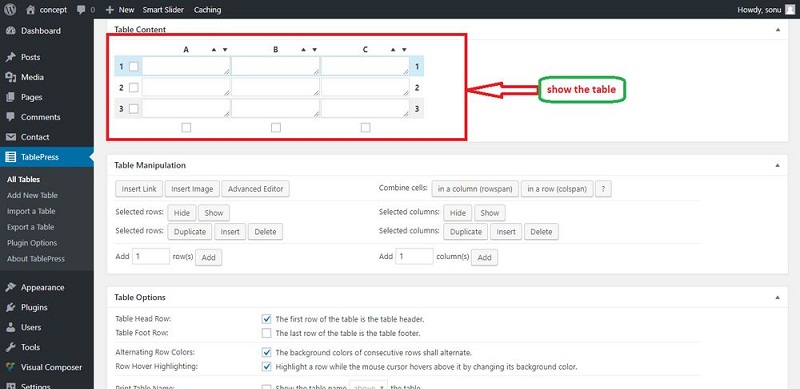Click table cell A1

(x=186, y=66)
